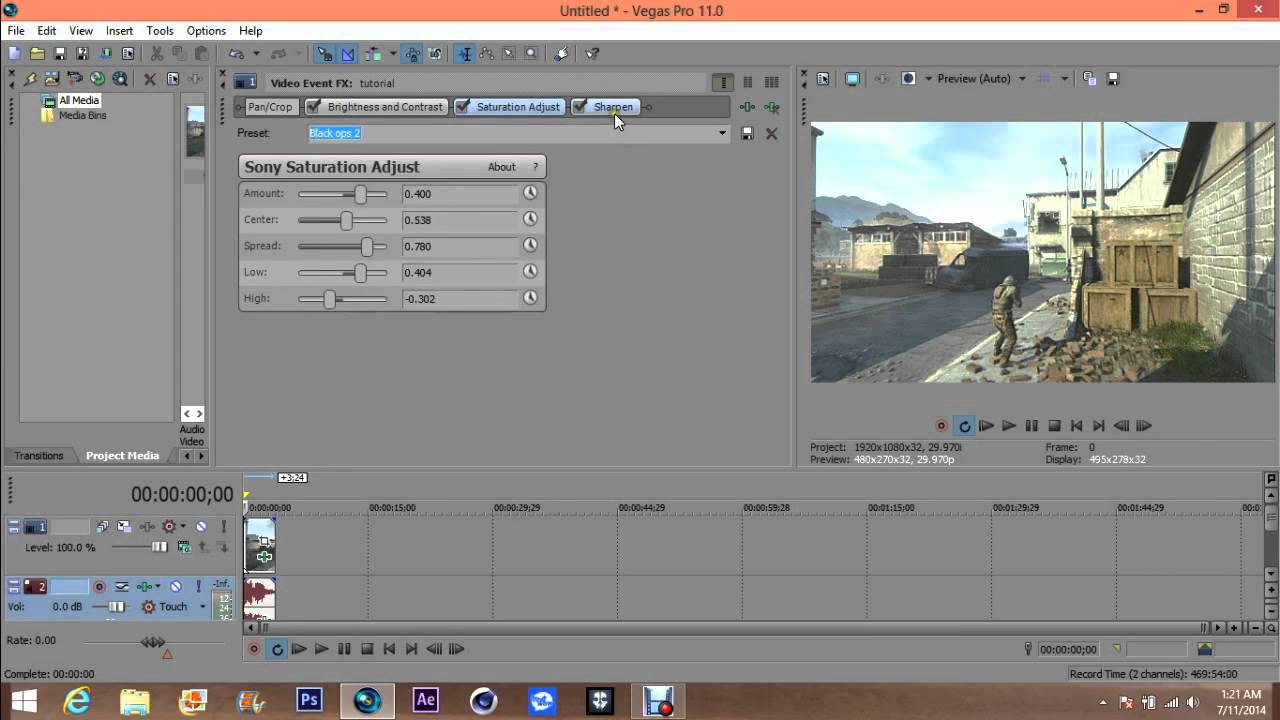1280x720 pixels.
Task: Save the preset with the floppy icon
Action: click(747, 133)
